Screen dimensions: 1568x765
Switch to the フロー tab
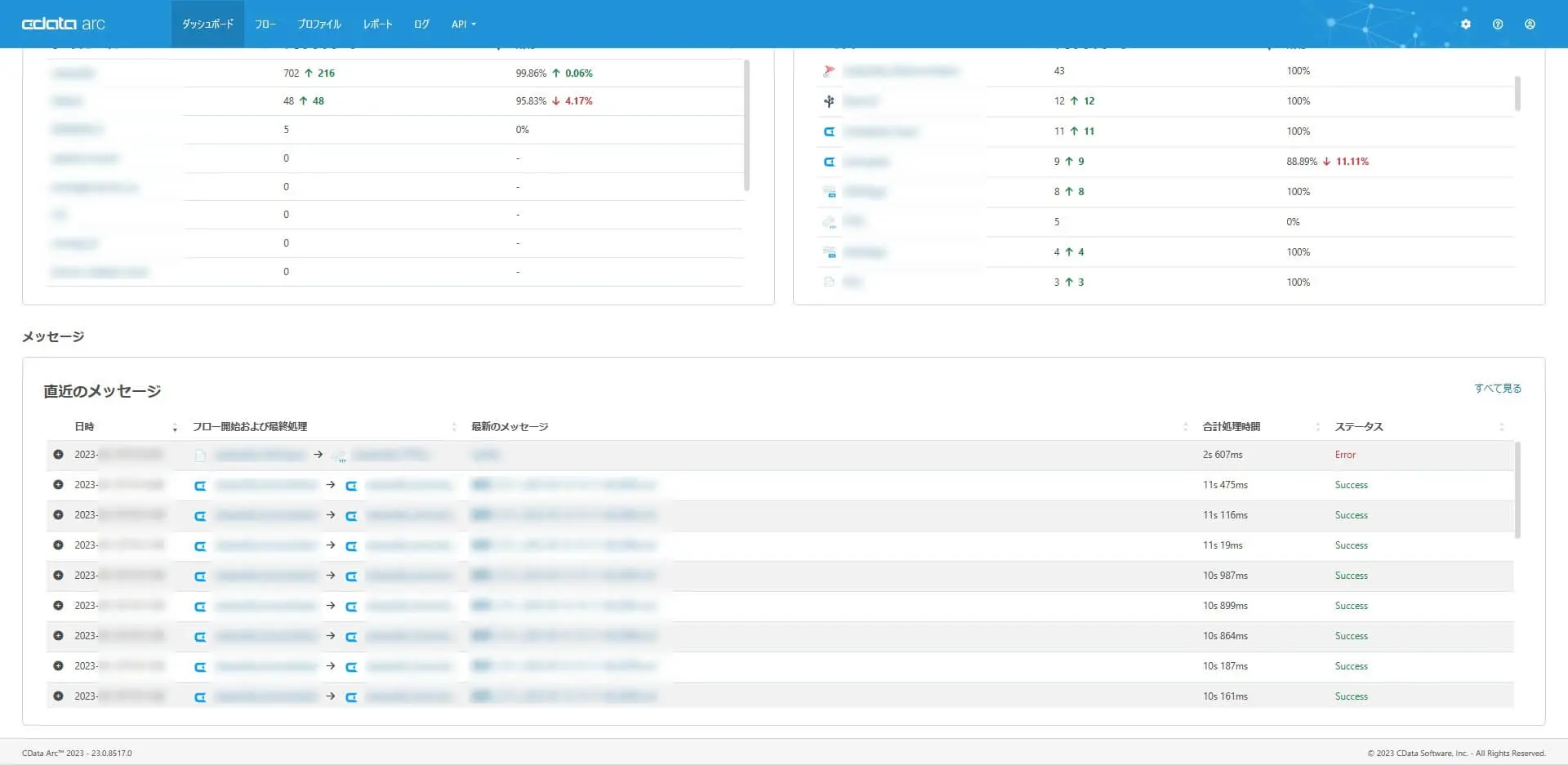pos(265,24)
